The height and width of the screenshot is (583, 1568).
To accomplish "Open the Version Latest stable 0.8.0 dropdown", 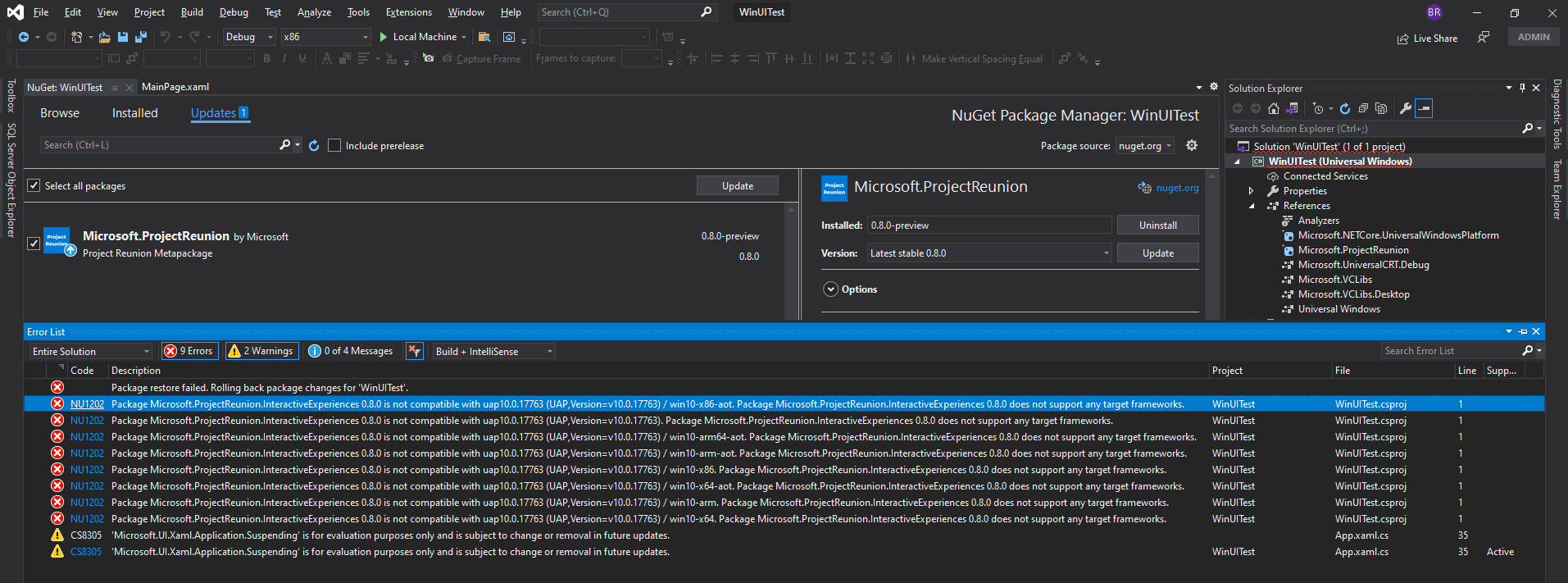I will [989, 253].
